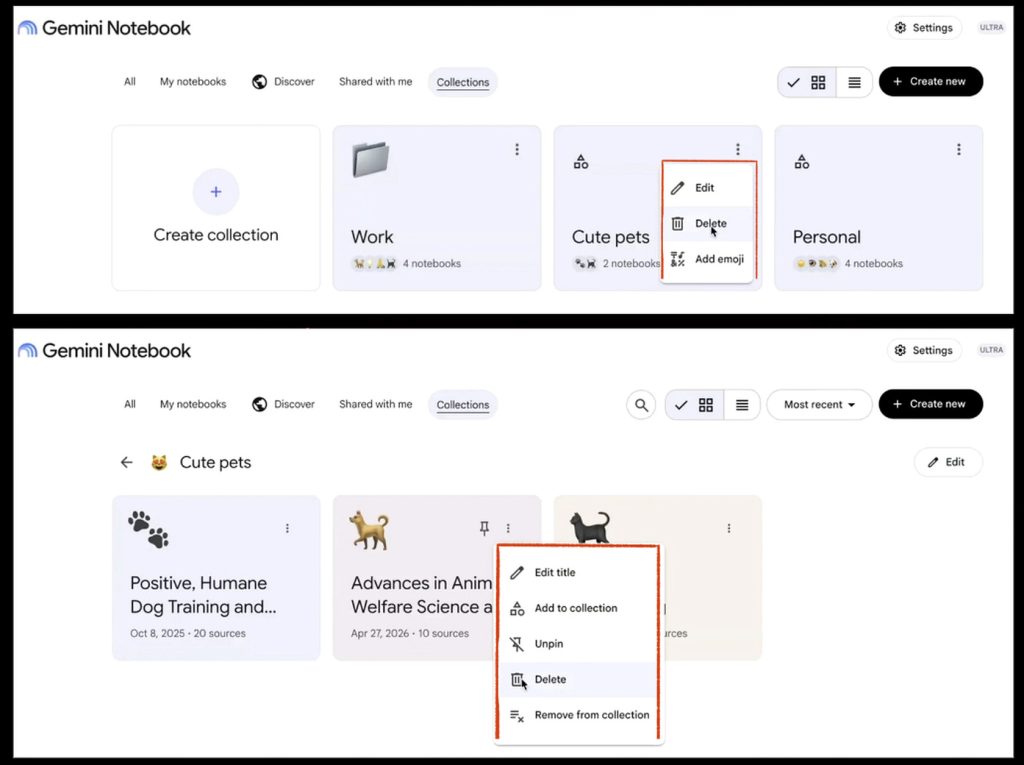Screen dimensions: 1024x765
Task: Click the plus circle in Create collection
Action: click(x=216, y=191)
